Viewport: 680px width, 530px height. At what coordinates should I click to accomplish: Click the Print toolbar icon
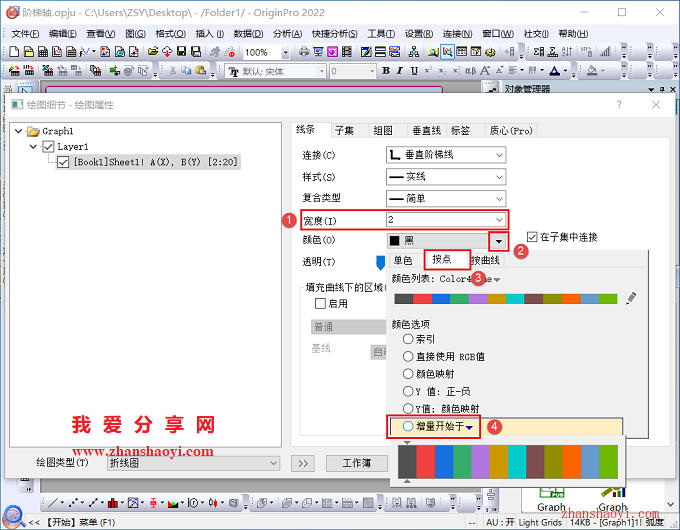click(304, 52)
